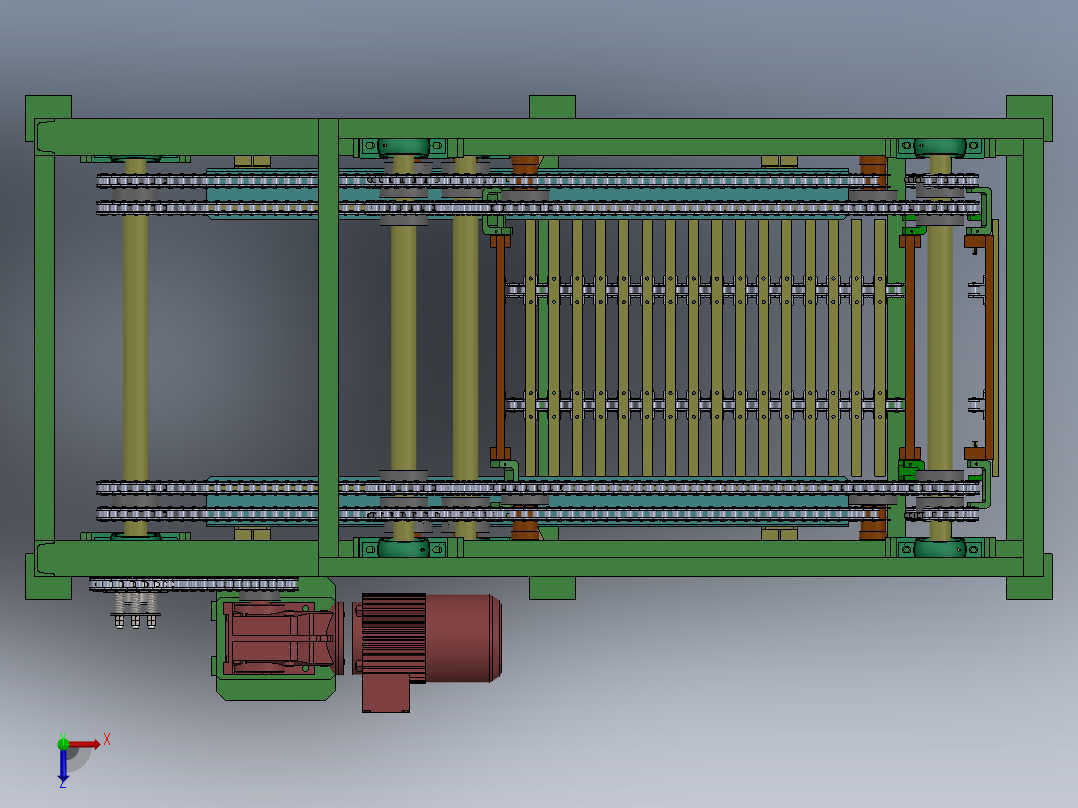Select the top-right teal pillow block bearing

point(940,146)
